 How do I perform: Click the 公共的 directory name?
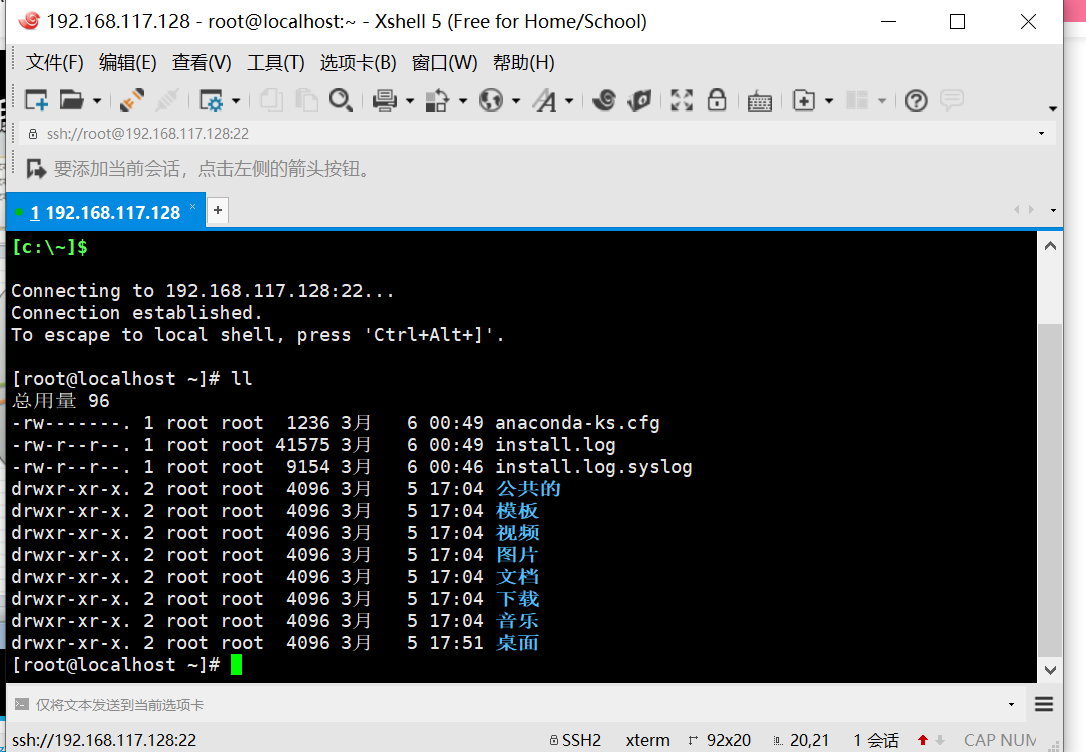point(528,489)
